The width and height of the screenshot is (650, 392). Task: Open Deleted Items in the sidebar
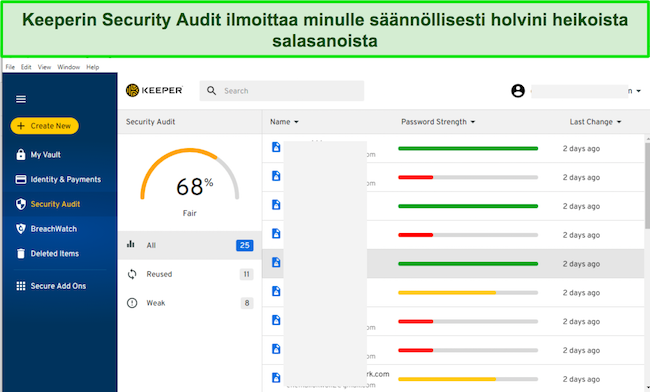pos(55,254)
